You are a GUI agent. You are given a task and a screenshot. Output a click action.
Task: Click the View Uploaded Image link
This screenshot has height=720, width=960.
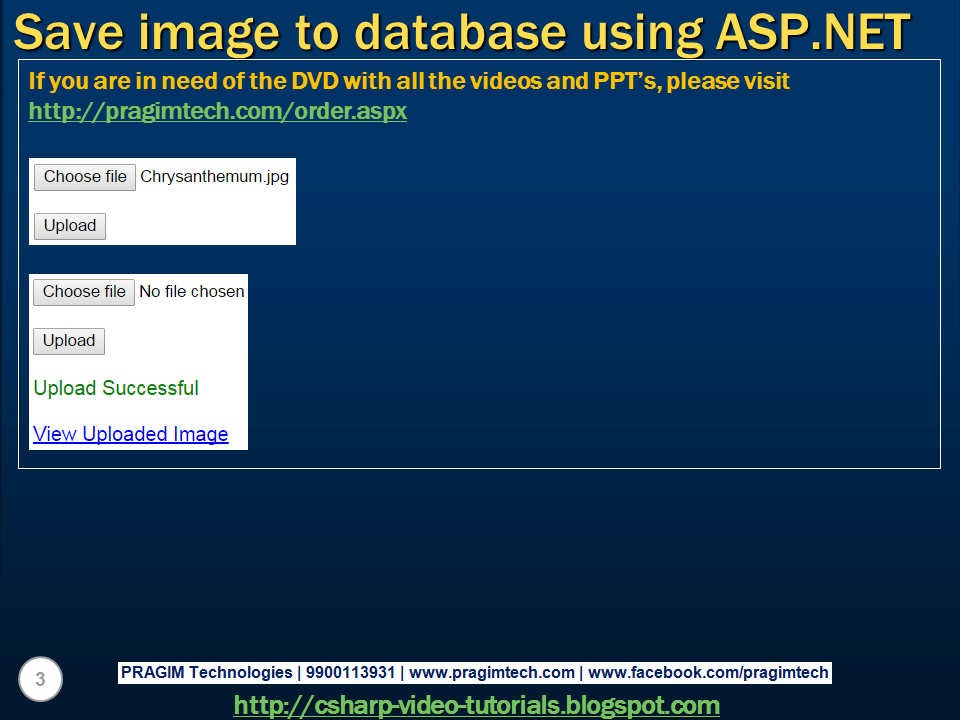[130, 434]
